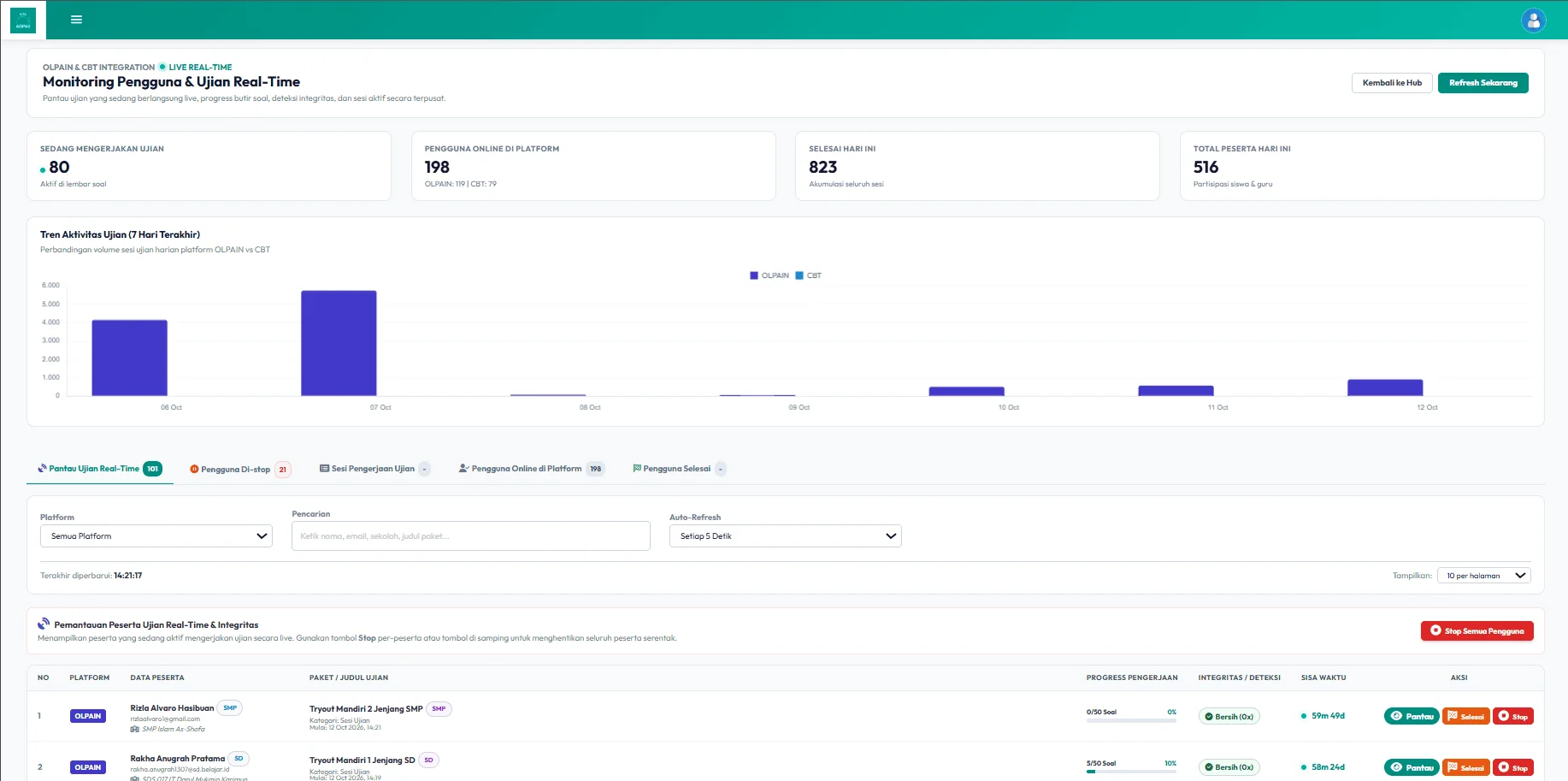This screenshot has height=781, width=1568.
Task: Expand Auto-Refresh dropdown set to Setiap 5 Detik
Action: tap(785, 536)
